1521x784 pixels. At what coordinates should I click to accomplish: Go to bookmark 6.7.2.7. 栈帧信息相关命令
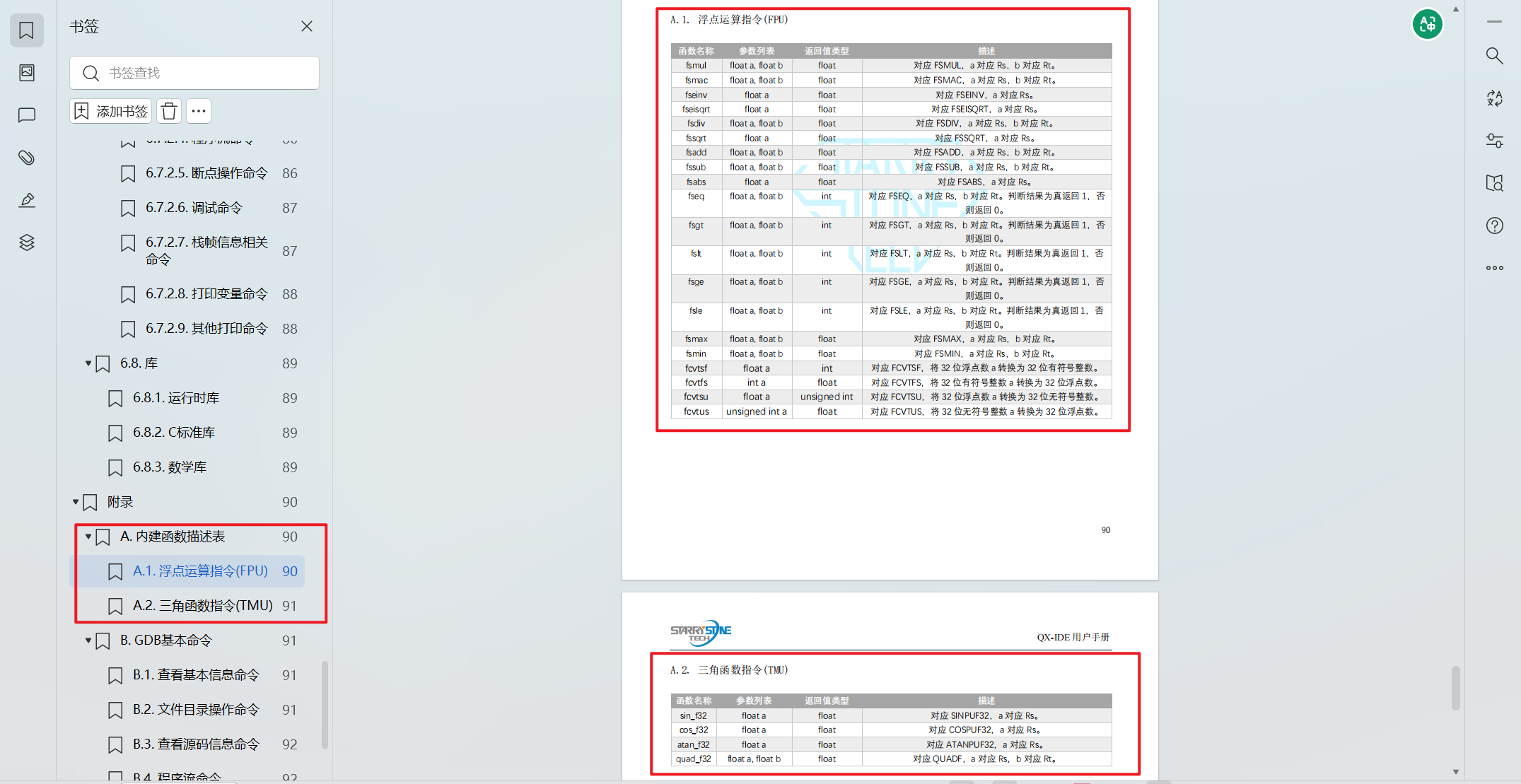[206, 251]
